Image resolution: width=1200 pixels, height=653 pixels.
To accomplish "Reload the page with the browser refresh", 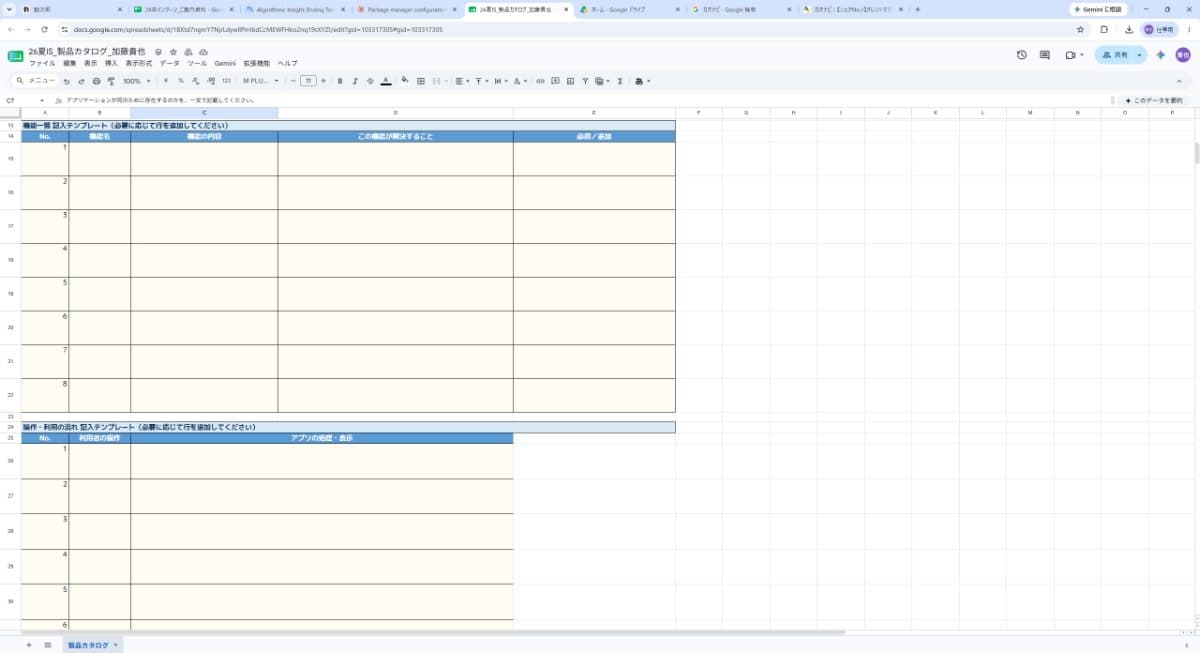I will point(44,29).
